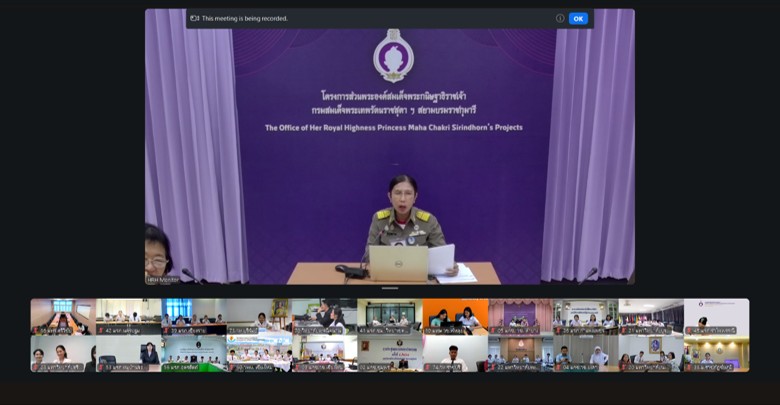Viewport: 780px width, 405px height.
Task: Select participant thumbnail numbered 23
Action: [x=259, y=316]
